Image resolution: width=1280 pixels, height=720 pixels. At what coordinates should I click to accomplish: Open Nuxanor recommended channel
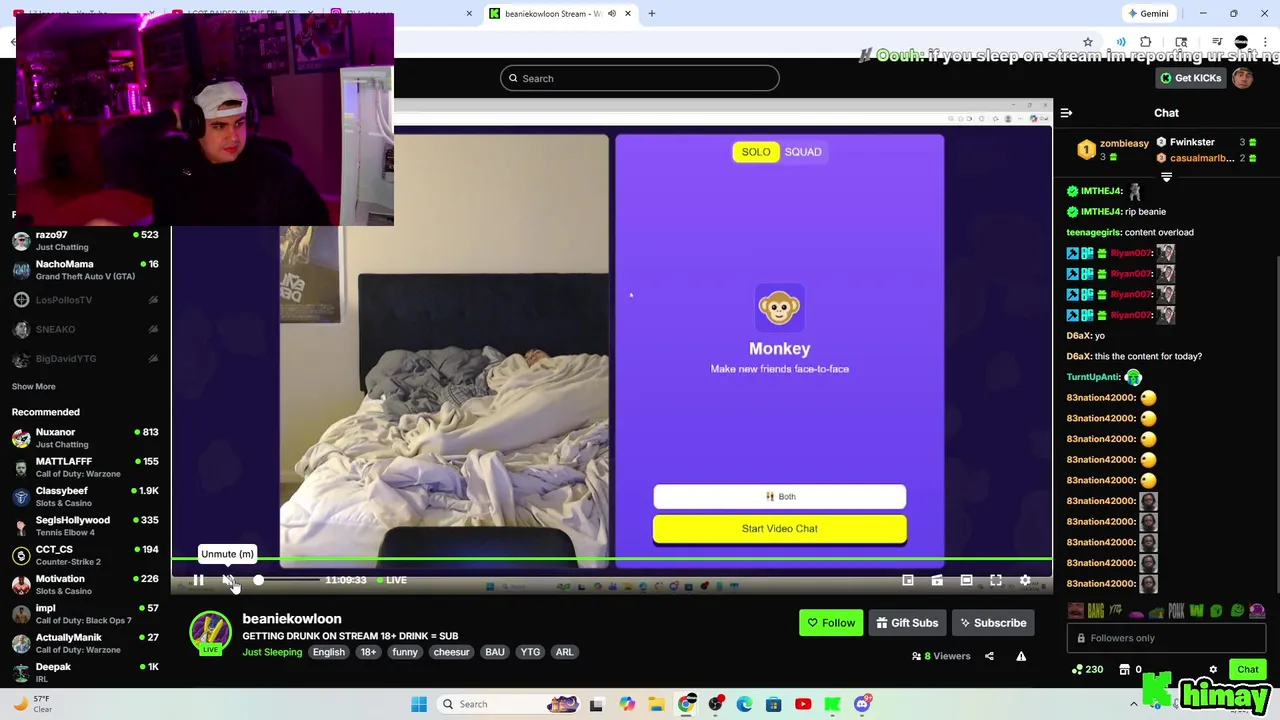click(x=86, y=438)
